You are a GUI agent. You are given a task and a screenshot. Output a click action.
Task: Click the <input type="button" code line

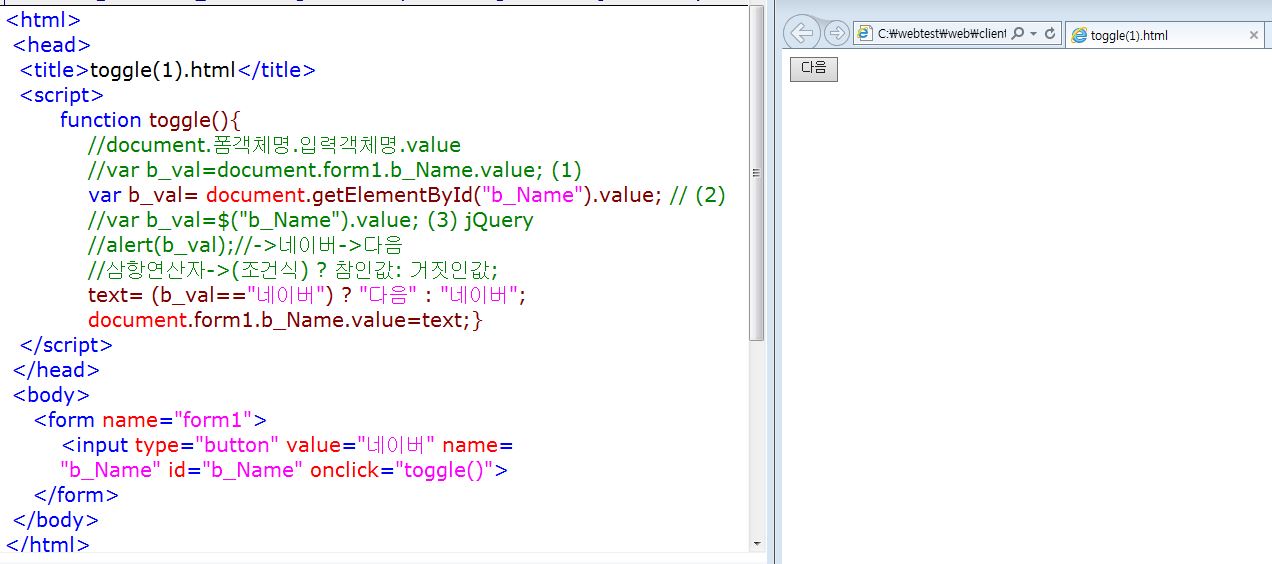[x=287, y=445]
